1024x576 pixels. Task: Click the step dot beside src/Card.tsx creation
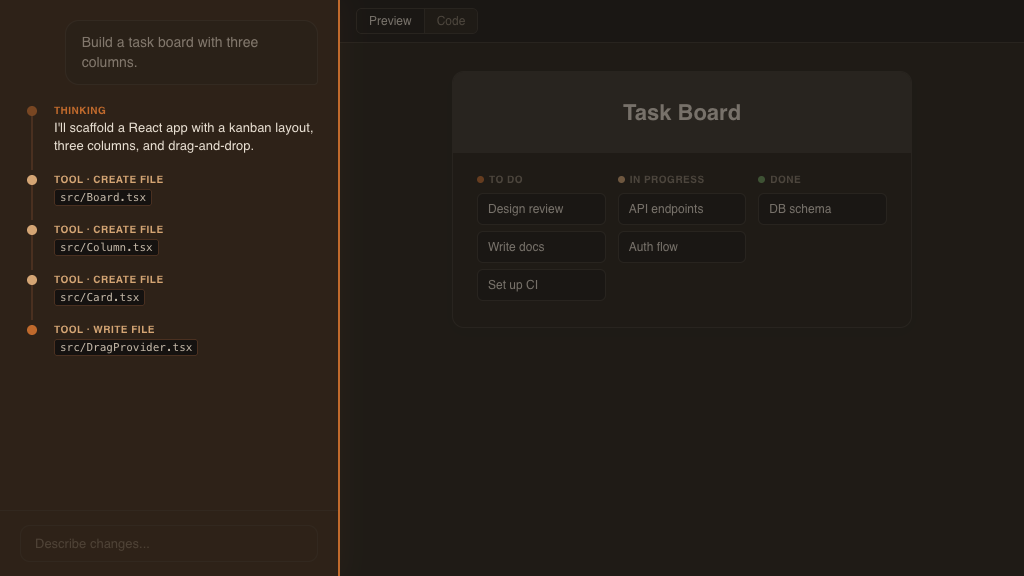click(33, 280)
